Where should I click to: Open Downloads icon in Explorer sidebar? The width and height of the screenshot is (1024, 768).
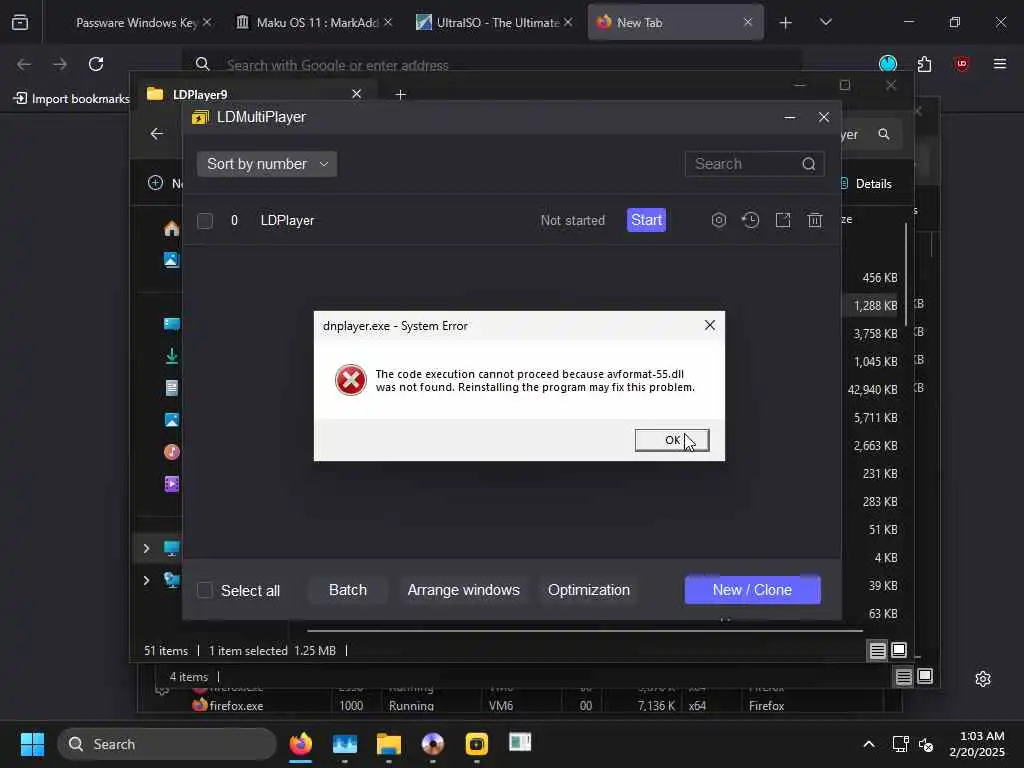pyautogui.click(x=172, y=356)
